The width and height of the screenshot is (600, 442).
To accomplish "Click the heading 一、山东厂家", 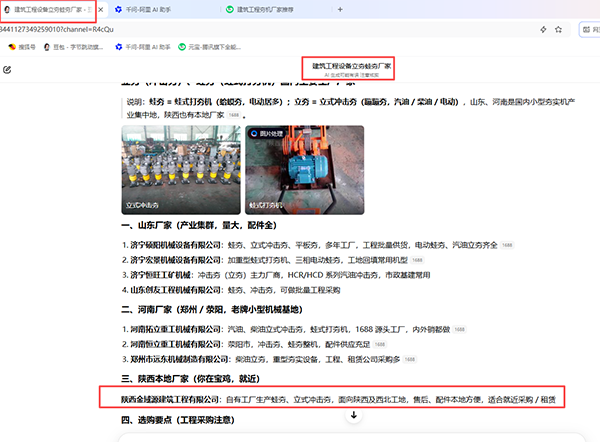I will tap(199, 225).
